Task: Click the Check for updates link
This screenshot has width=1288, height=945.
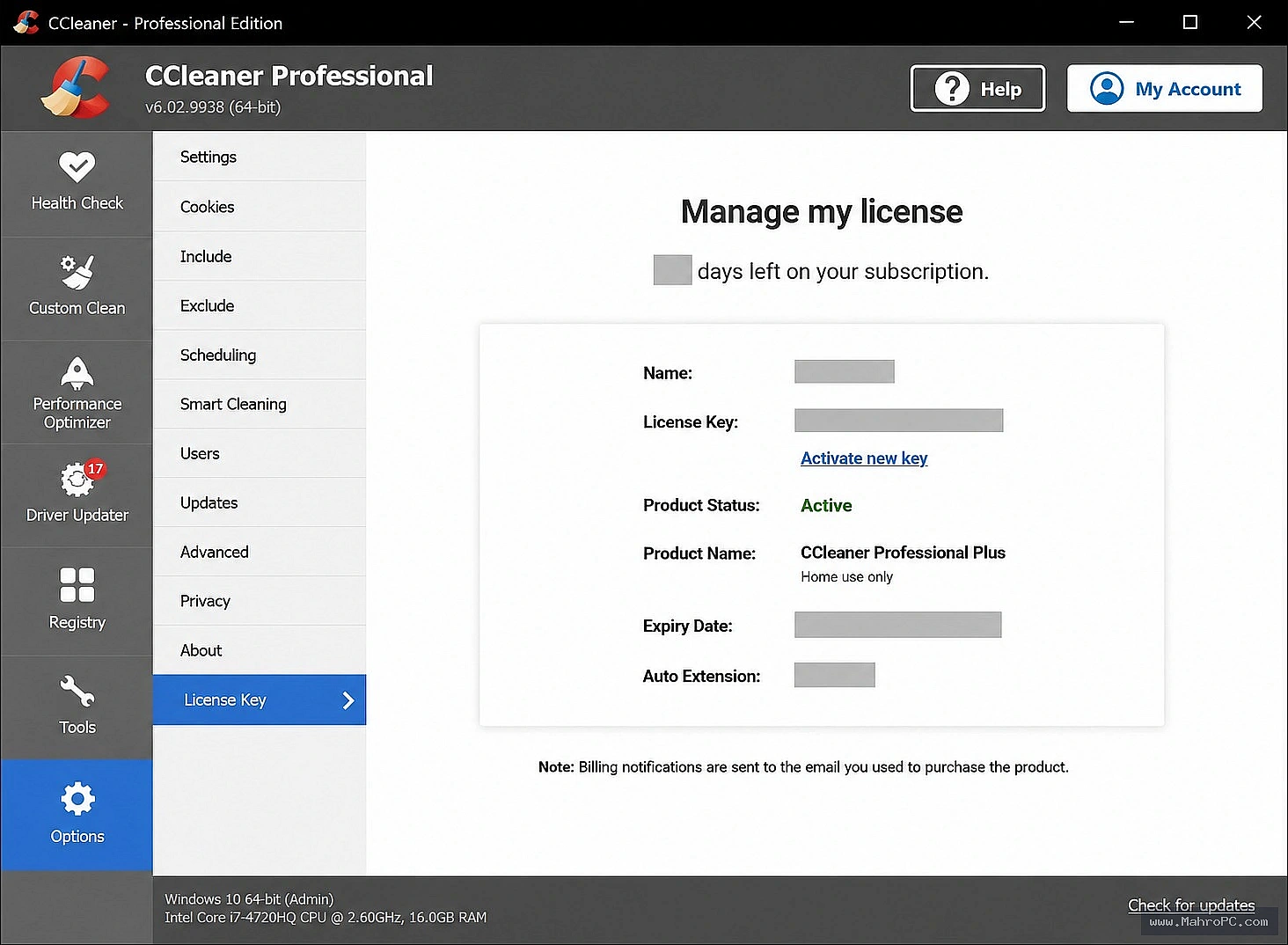Action: 1191,905
